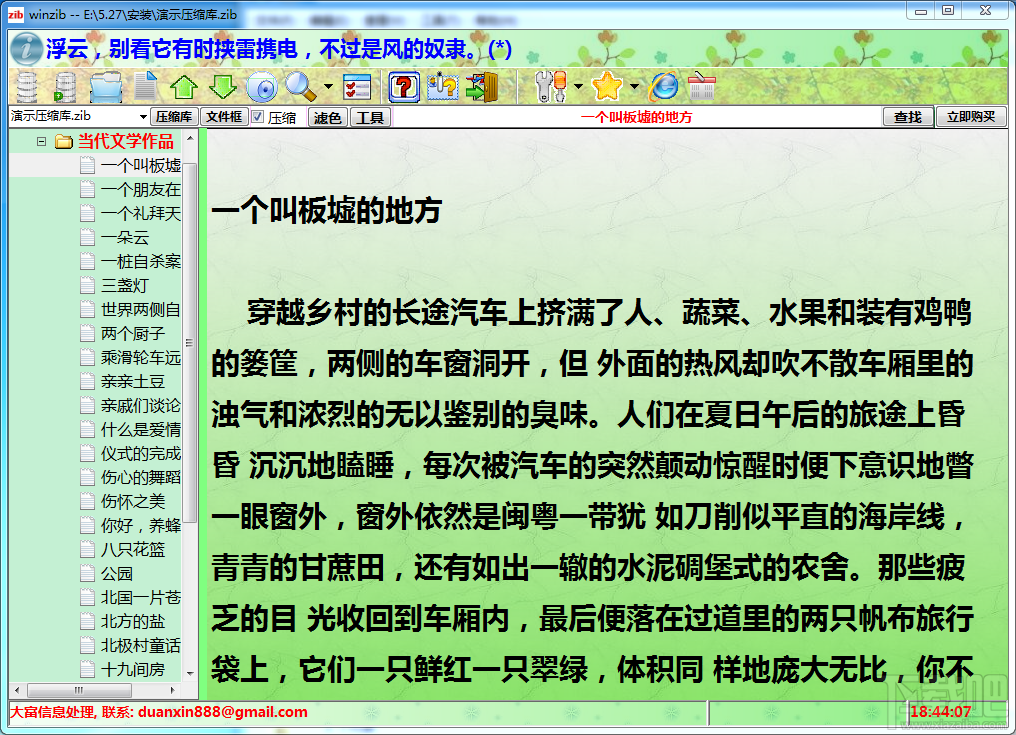Select 什么是爱情 in the file tree

point(141,429)
